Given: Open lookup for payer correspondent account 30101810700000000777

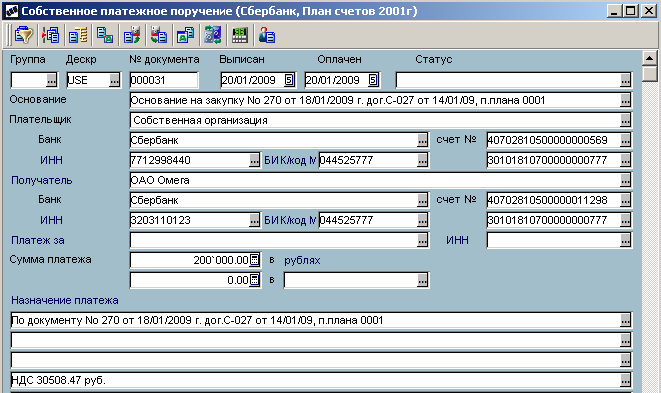Looking at the screenshot, I should [626, 160].
